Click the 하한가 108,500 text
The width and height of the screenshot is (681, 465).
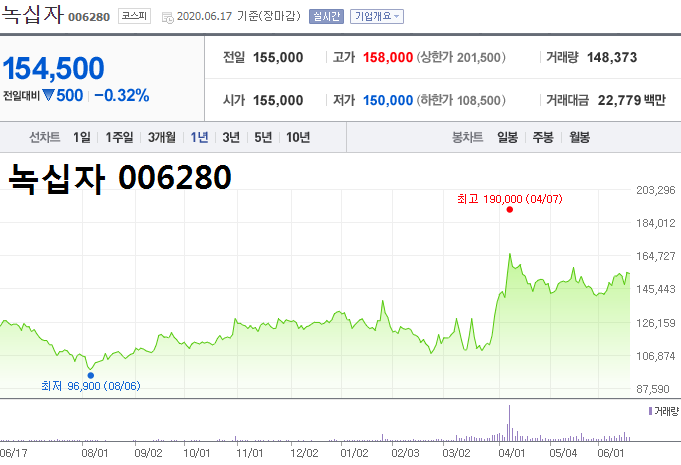click(x=461, y=100)
